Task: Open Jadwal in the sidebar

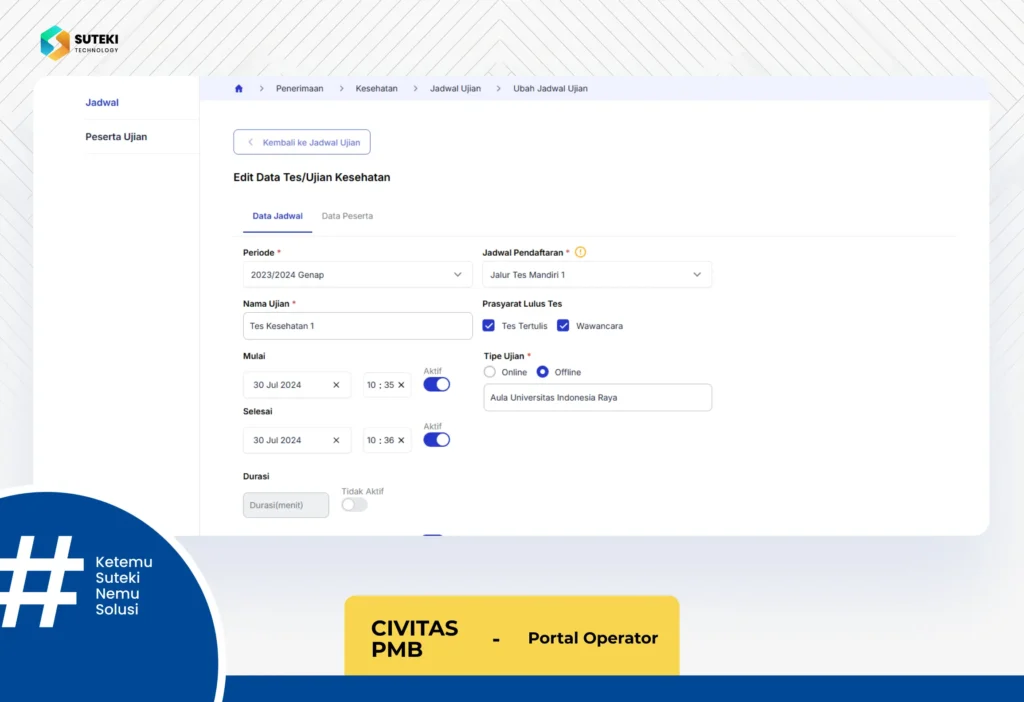Action: pyautogui.click(x=102, y=103)
